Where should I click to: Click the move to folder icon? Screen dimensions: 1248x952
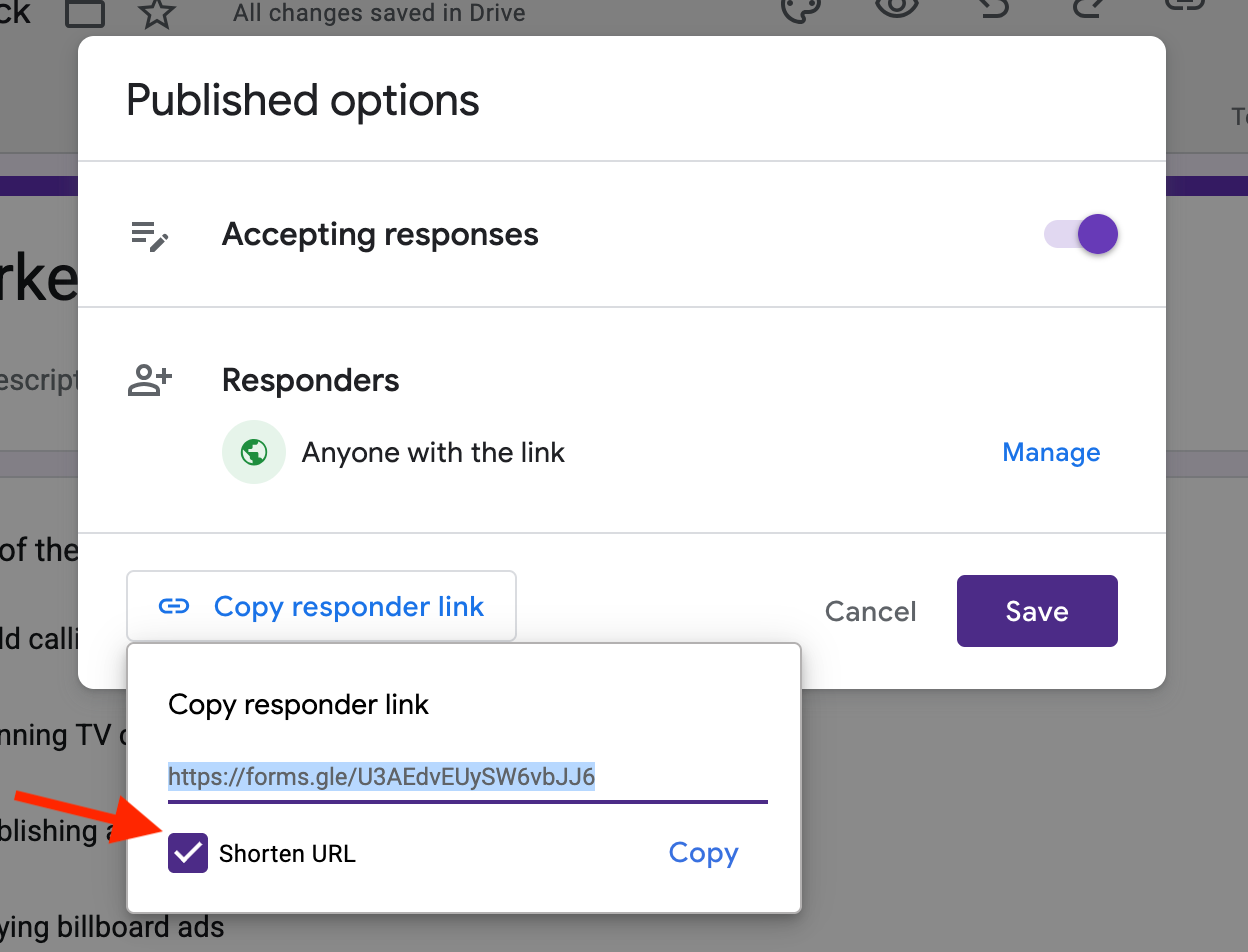point(84,12)
